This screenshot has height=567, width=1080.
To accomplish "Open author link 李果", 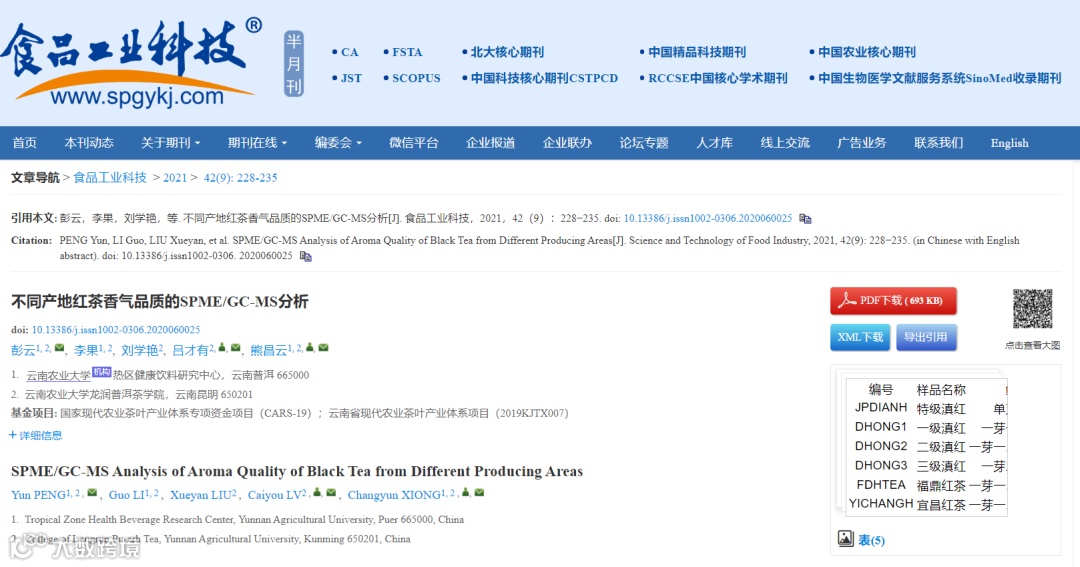I will [86, 351].
